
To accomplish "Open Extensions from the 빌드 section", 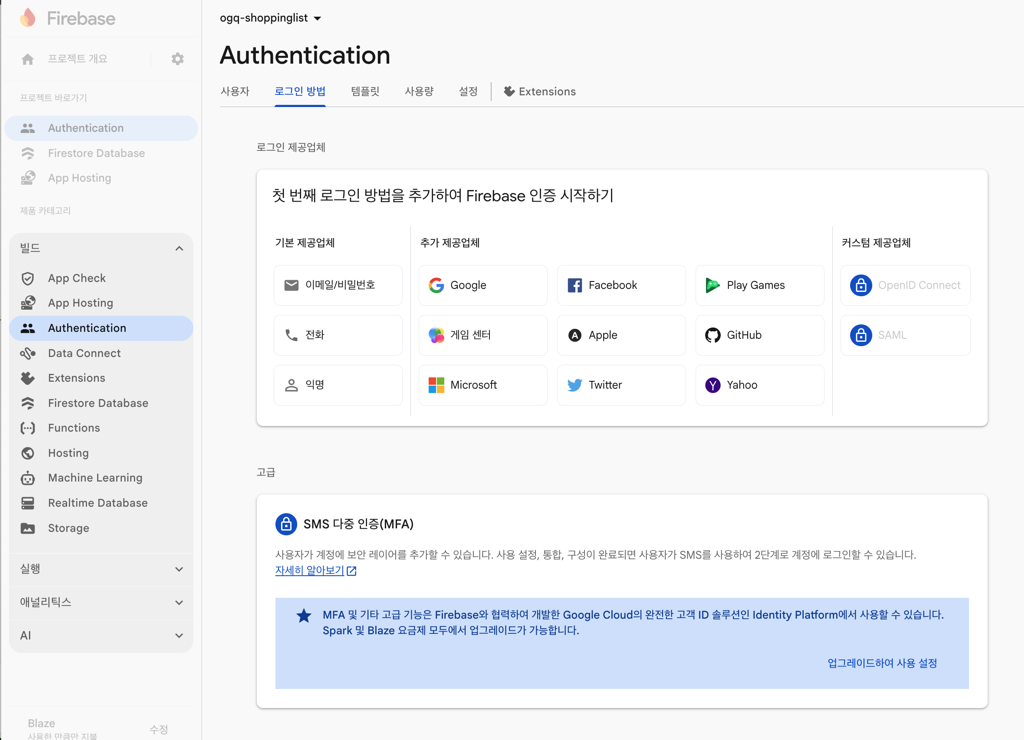I will (75, 377).
